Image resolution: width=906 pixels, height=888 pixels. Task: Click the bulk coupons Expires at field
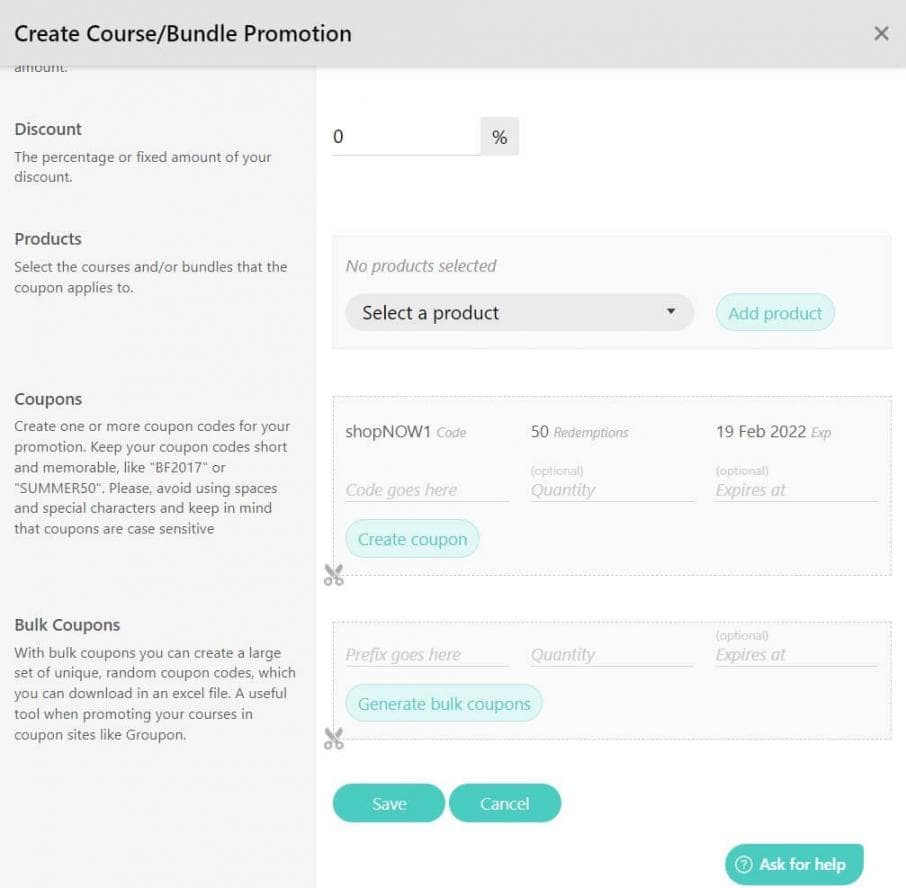point(796,655)
